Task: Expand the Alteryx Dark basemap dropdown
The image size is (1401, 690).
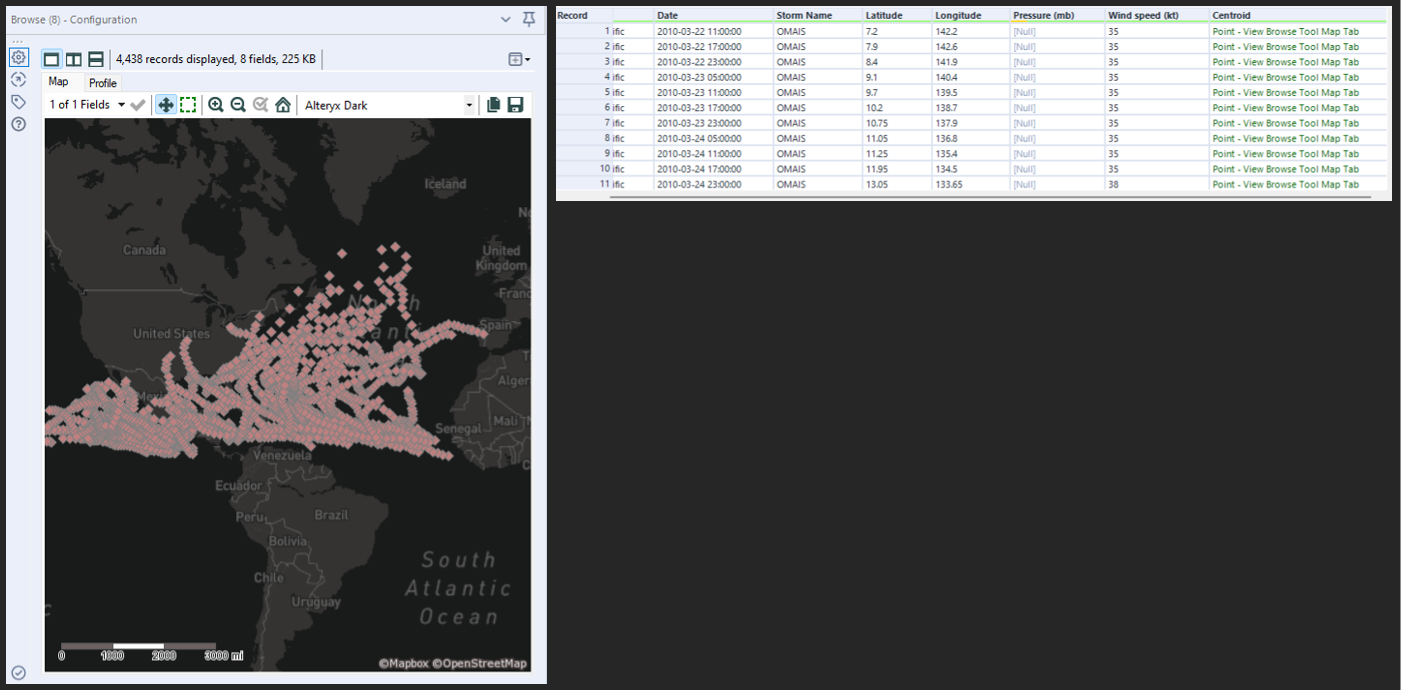Action: click(x=469, y=105)
